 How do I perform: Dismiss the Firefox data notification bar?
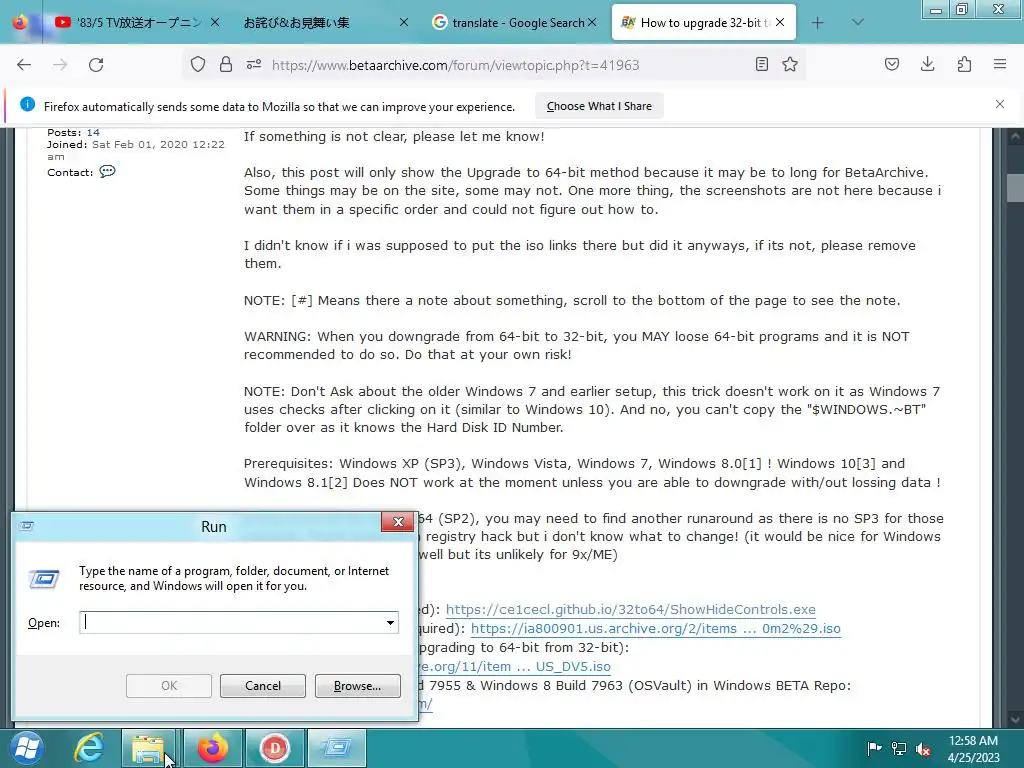(x=1000, y=104)
